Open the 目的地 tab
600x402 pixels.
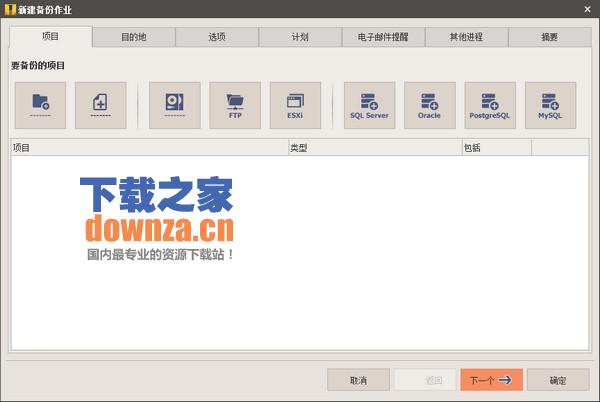pyautogui.click(x=134, y=37)
